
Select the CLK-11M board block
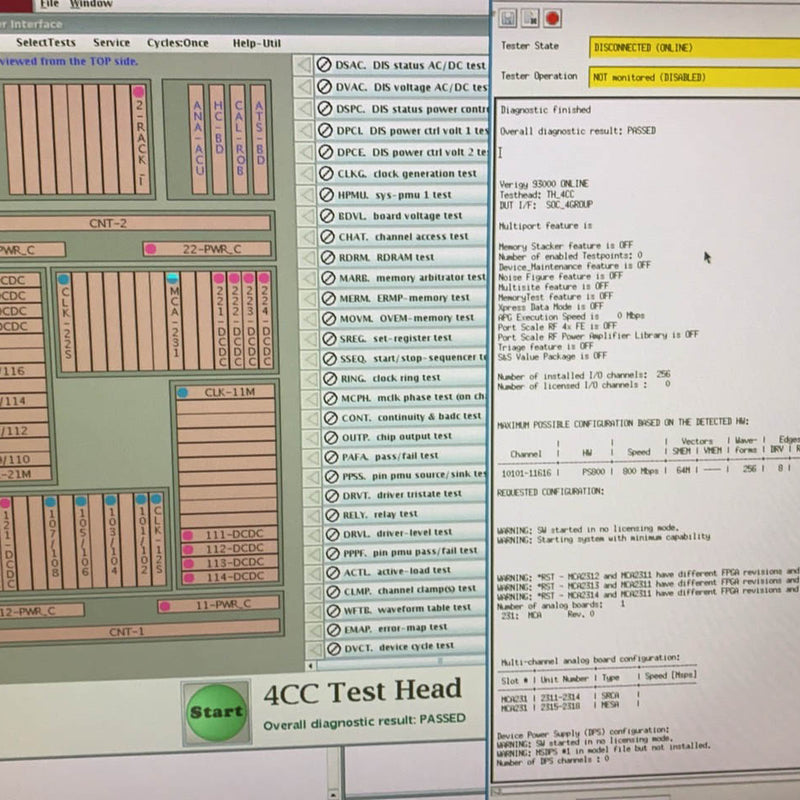click(226, 392)
